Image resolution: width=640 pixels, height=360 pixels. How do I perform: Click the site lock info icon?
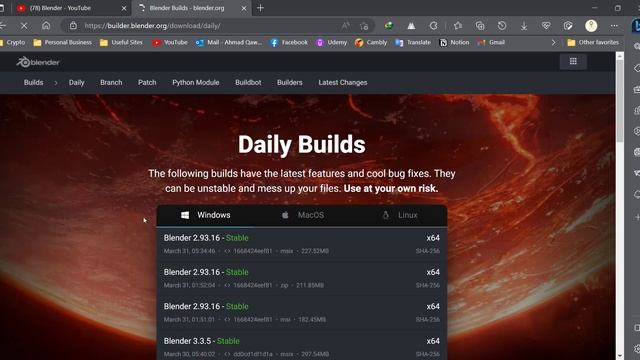coord(73,26)
